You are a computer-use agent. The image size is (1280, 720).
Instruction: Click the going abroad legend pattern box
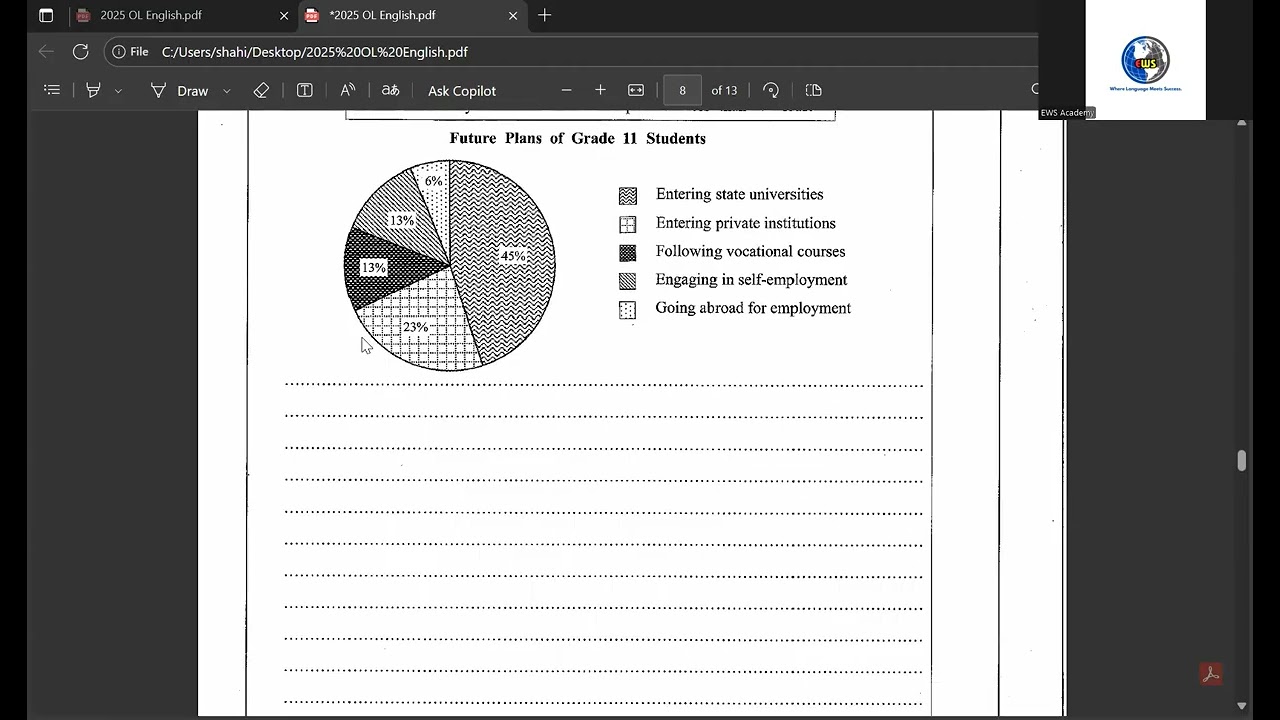click(627, 310)
